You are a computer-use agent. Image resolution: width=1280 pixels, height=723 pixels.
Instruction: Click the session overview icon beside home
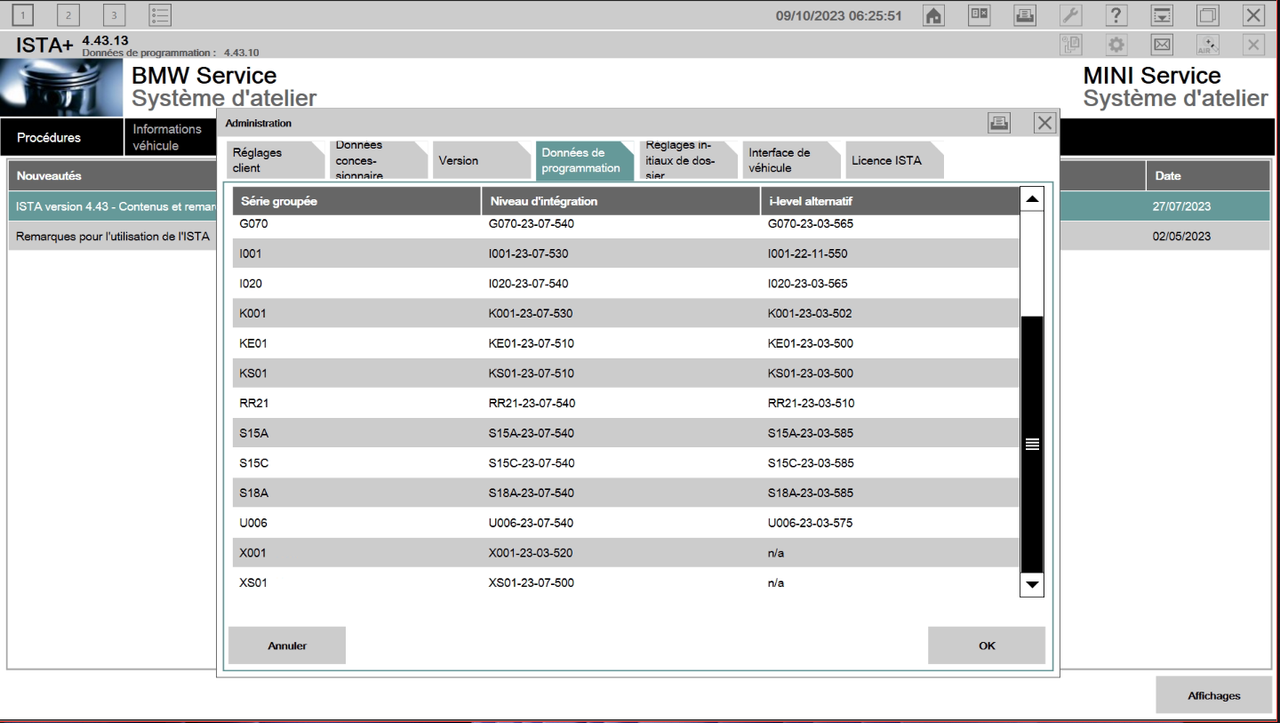[x=979, y=15]
